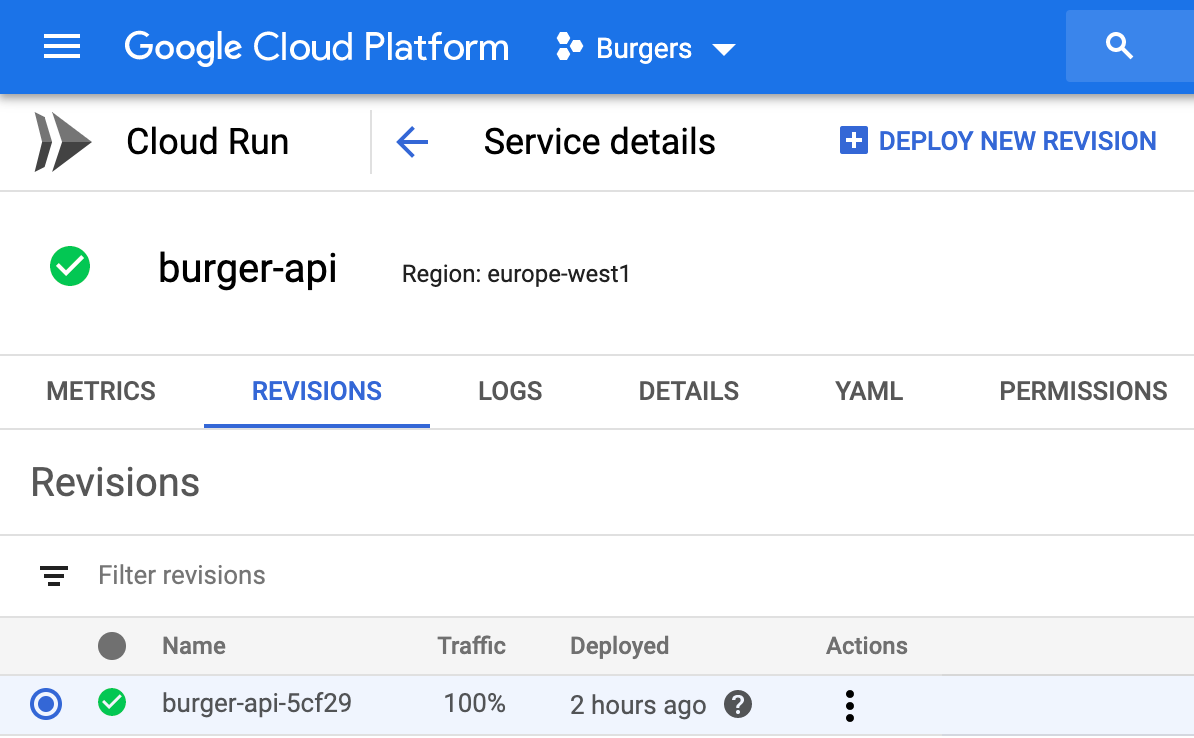Click the 2 hours ago deployed time
This screenshot has height=738, width=1194.
(x=638, y=705)
